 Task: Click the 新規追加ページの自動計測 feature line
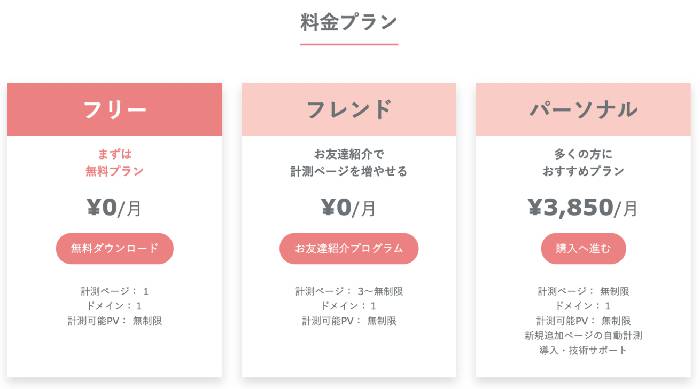click(583, 335)
